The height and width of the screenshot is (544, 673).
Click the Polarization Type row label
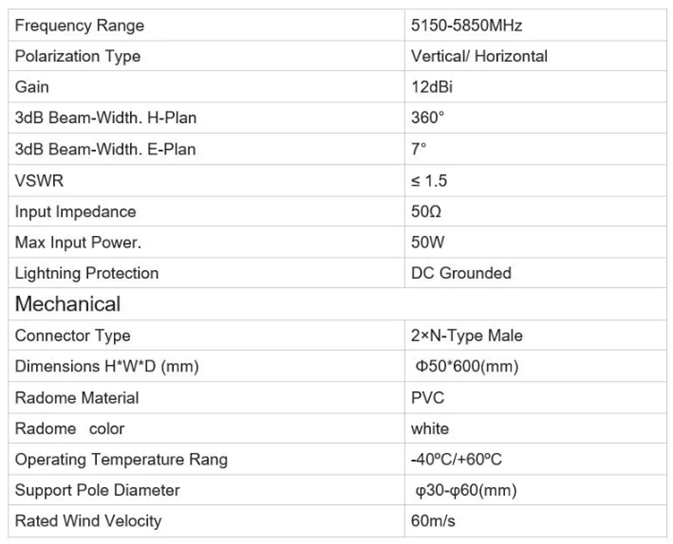[78, 56]
